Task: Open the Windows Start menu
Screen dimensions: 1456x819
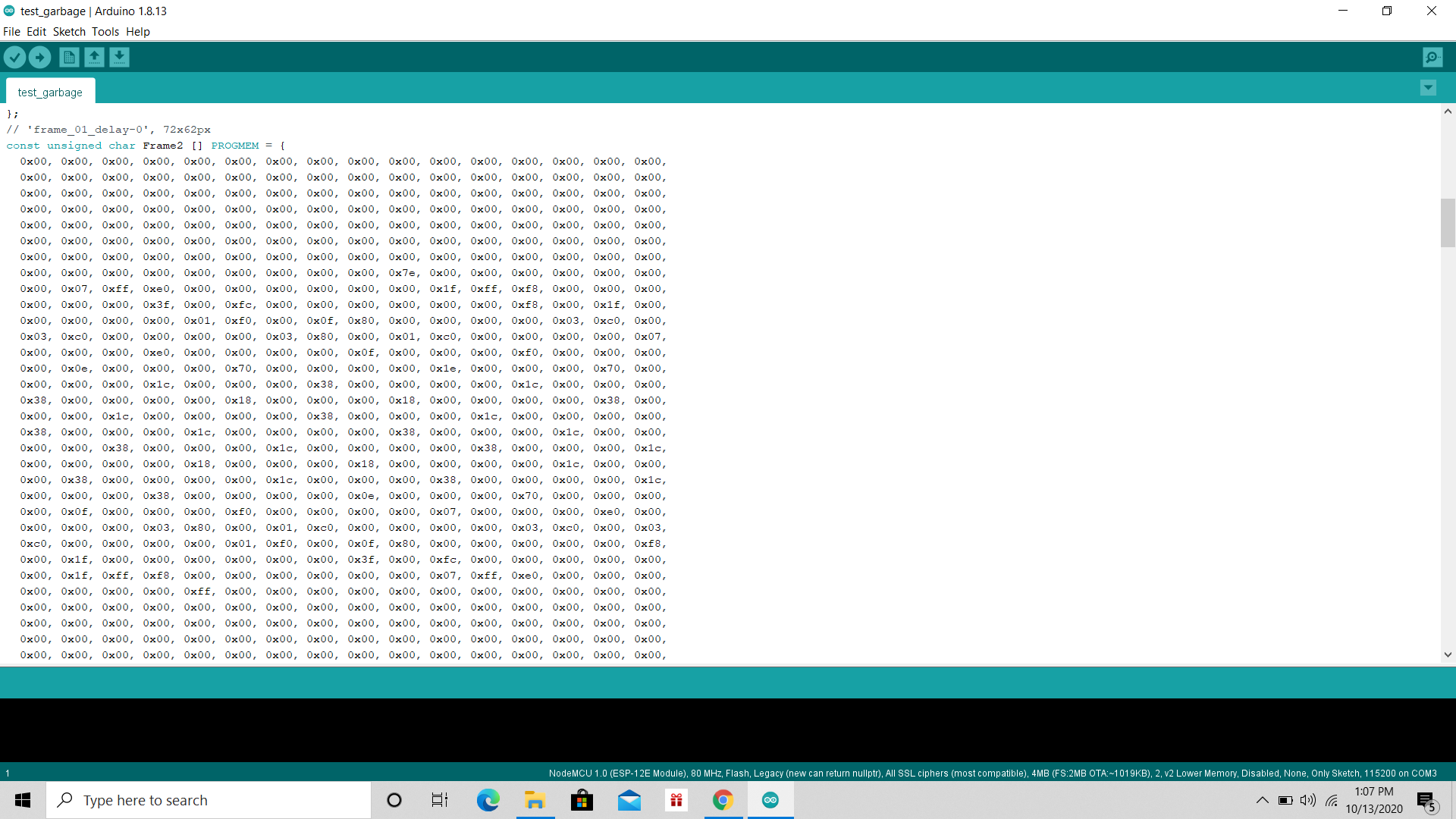Action: click(23, 800)
